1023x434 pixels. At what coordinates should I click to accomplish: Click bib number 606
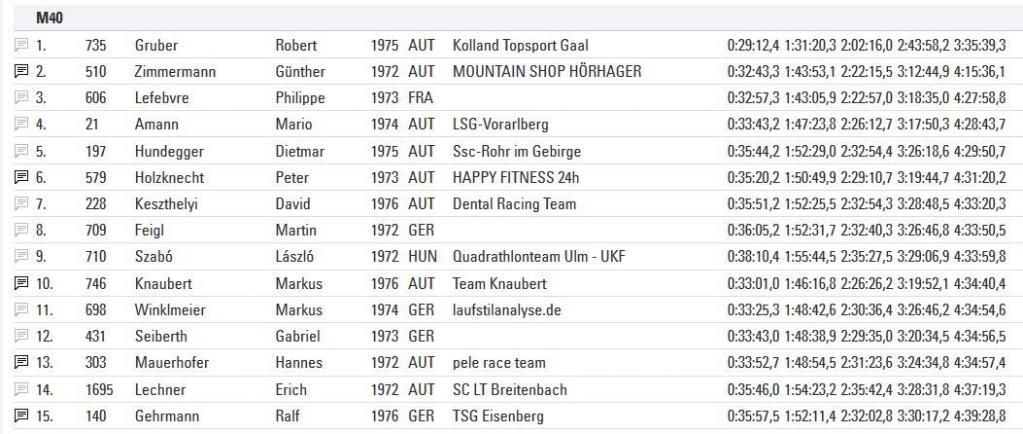[96, 98]
